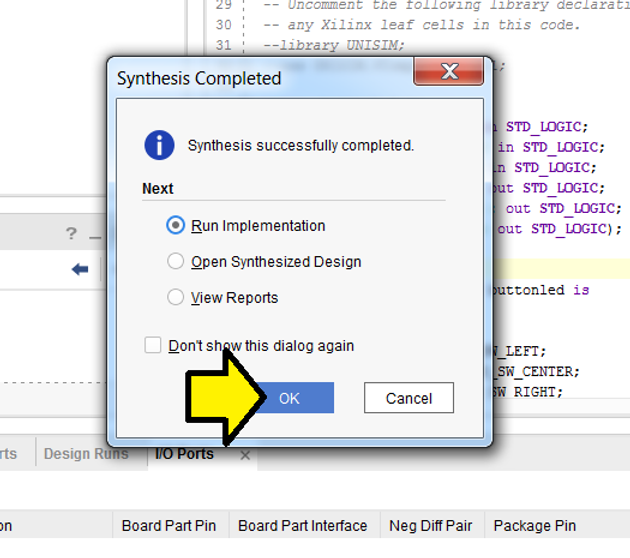Close the Synthesis Completed dialog with X

coord(449,72)
